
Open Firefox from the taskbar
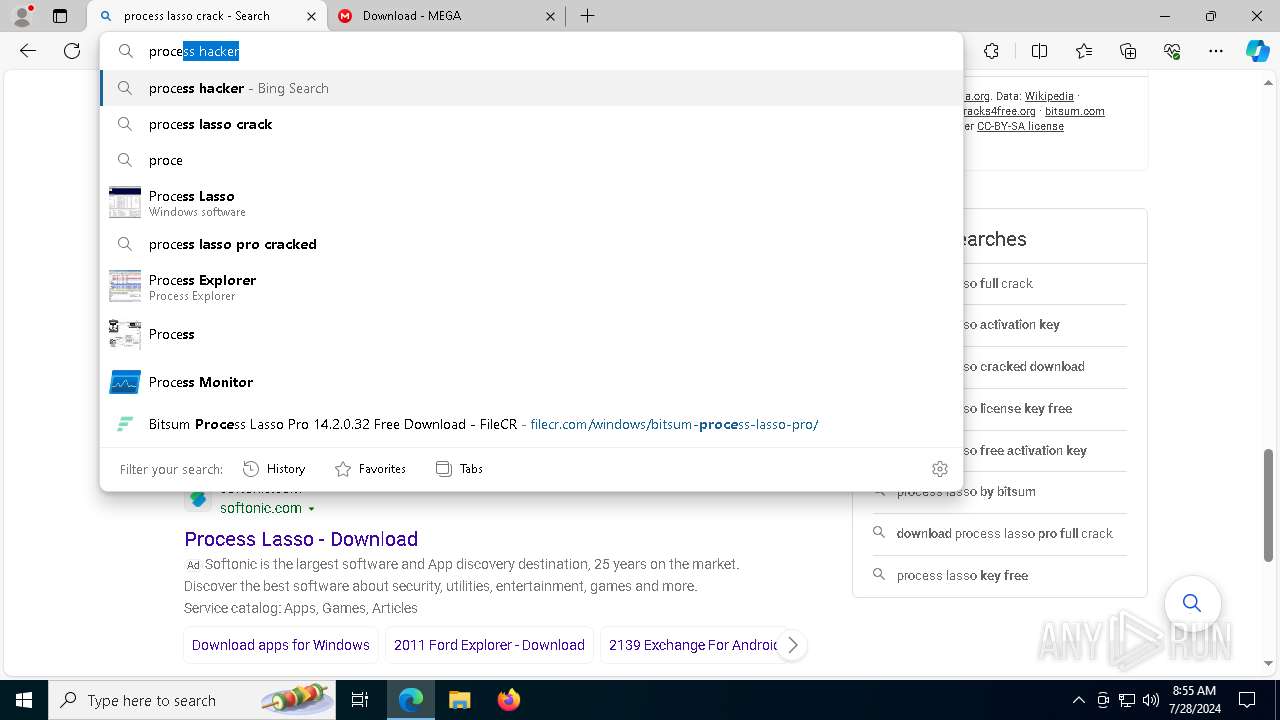(508, 700)
